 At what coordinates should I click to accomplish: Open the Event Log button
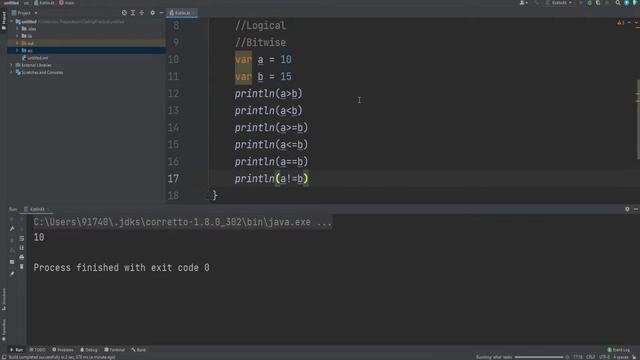(x=619, y=350)
